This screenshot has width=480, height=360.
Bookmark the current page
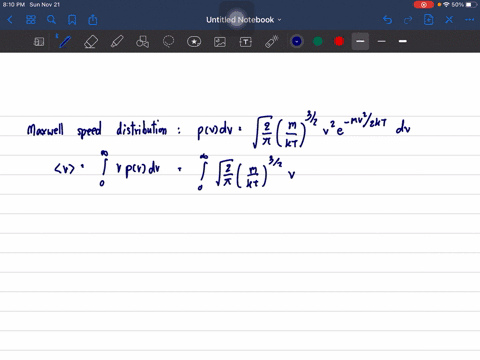click(72, 20)
